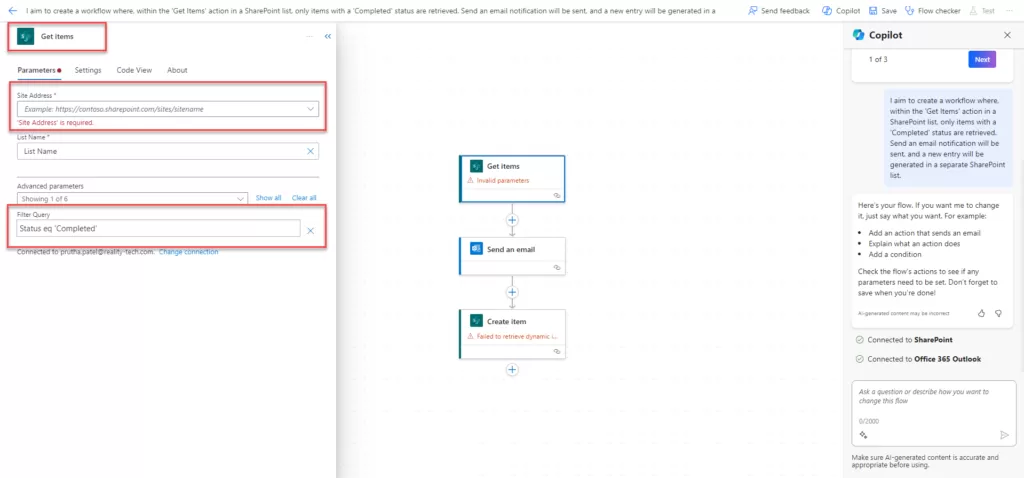
Task: Add a step after Create item
Action: pos(513,370)
